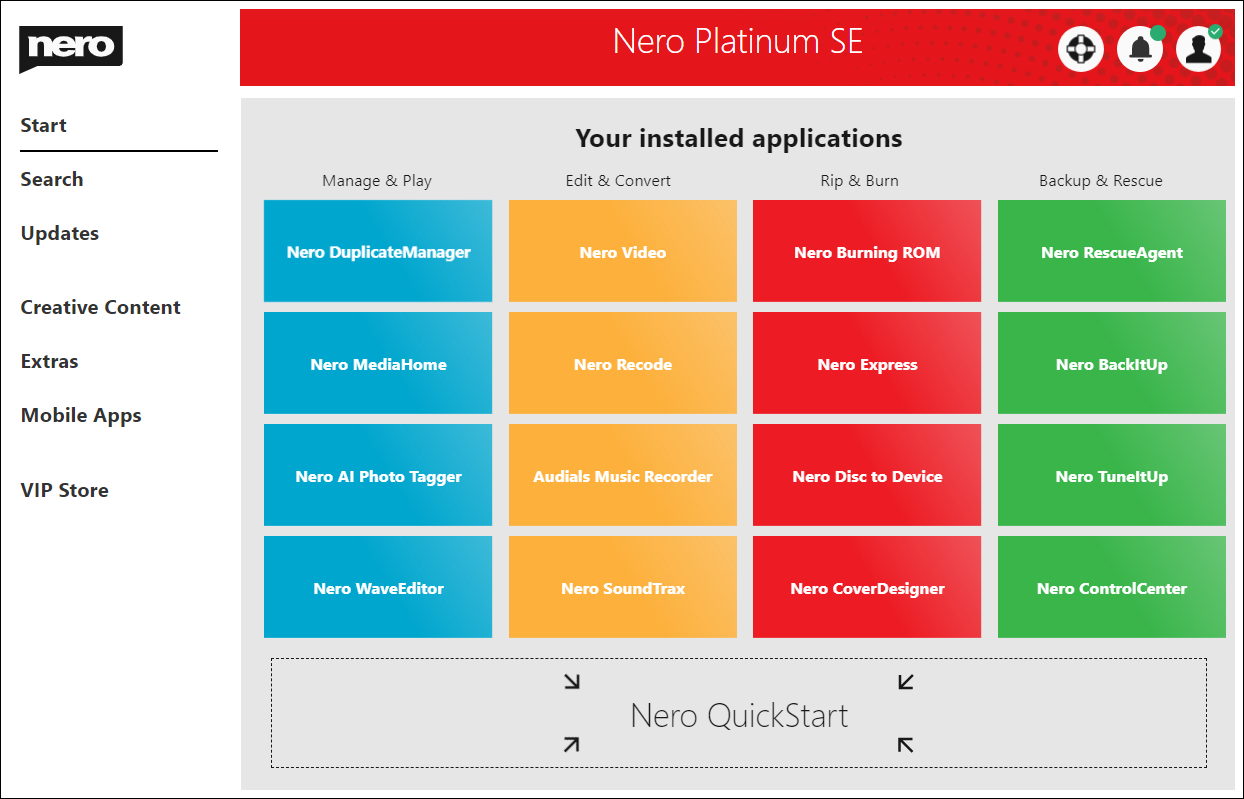Click the top-right arrow in QuickStart
This screenshot has width=1244, height=799.
tap(905, 682)
